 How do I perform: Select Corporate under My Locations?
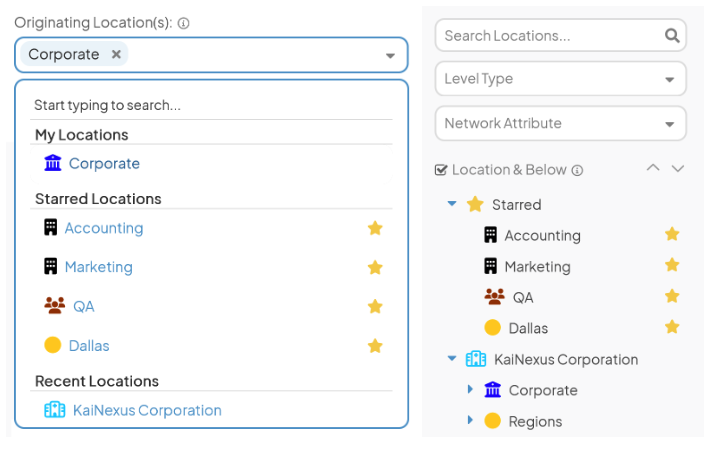point(104,164)
